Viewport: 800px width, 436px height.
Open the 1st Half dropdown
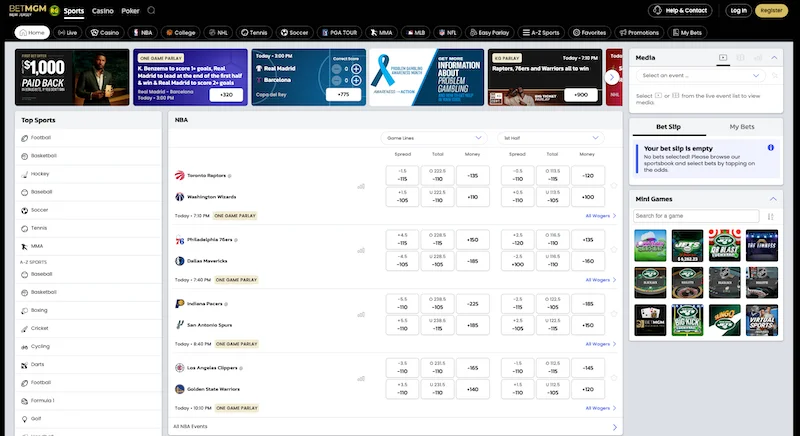point(553,137)
